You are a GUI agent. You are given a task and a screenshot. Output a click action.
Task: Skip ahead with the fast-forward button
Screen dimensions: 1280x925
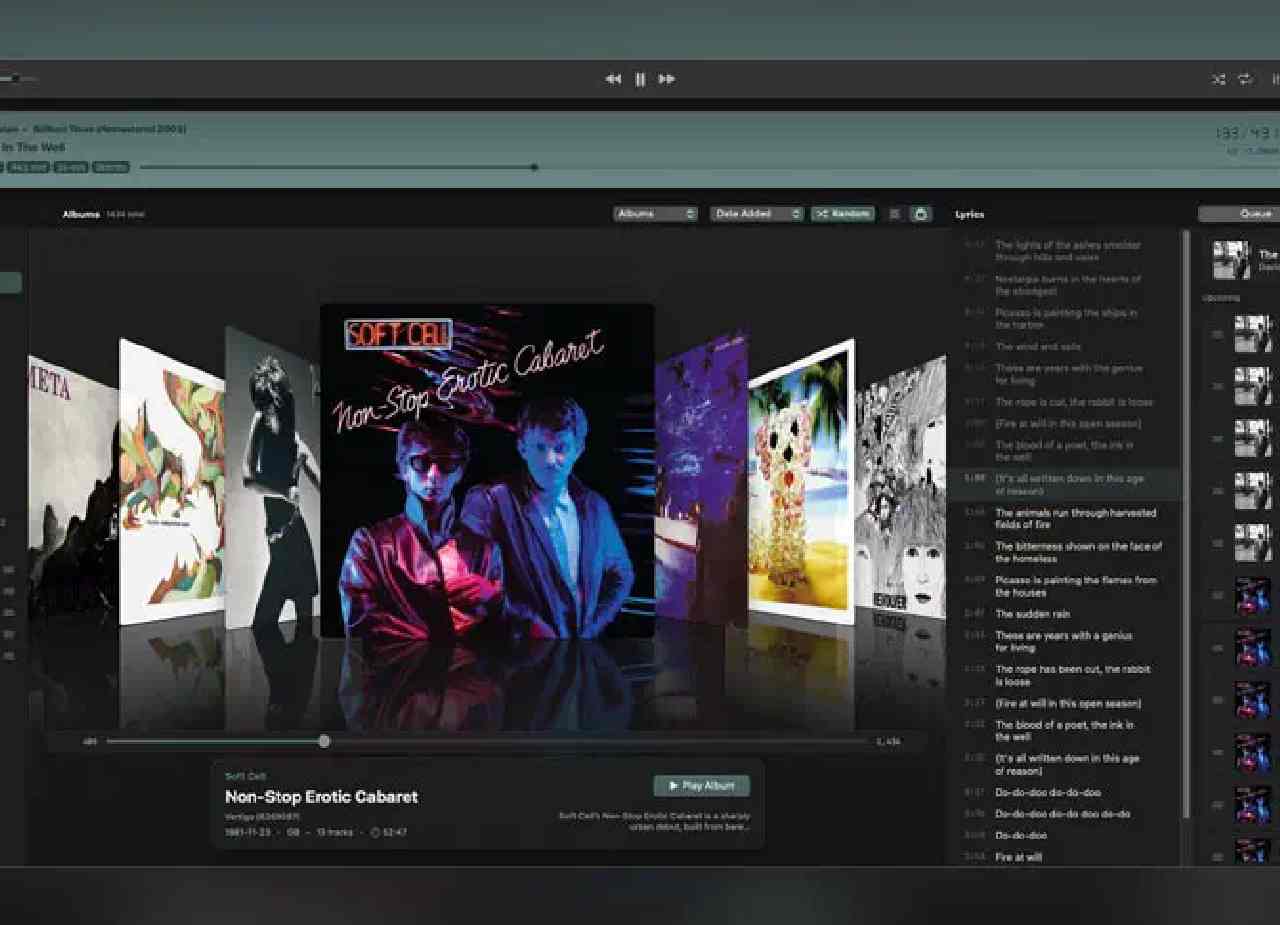point(667,79)
